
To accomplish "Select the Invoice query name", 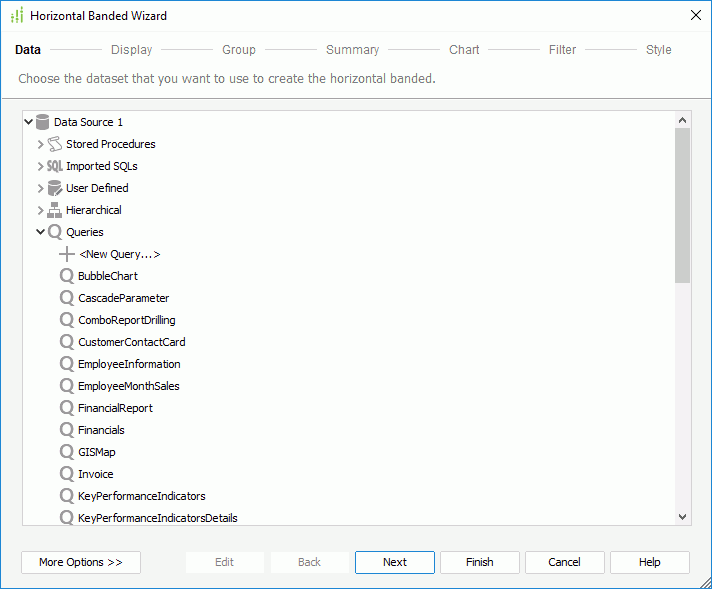I will pyautogui.click(x=96, y=474).
